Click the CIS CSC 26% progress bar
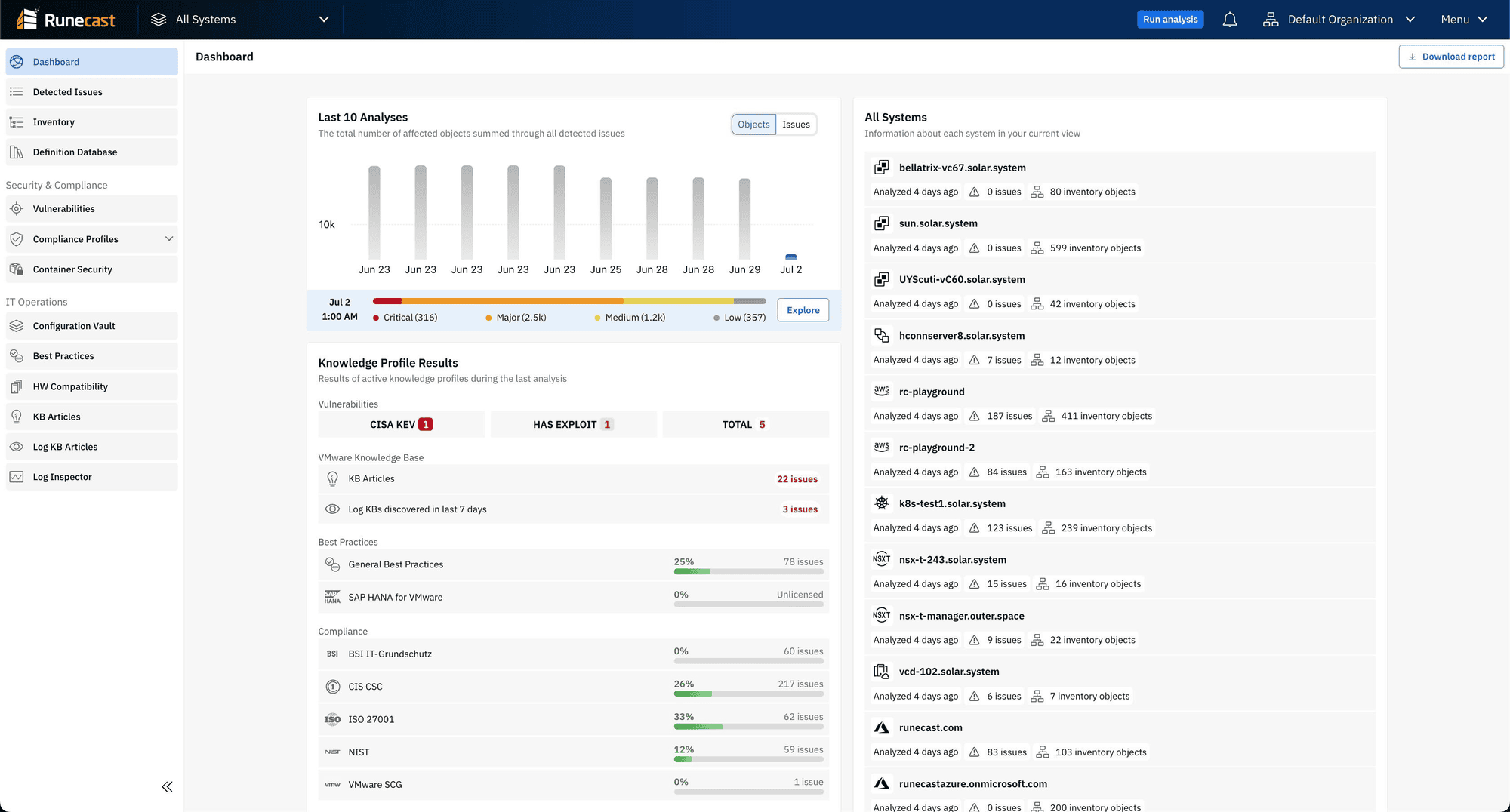This screenshot has height=812, width=1510. [748, 694]
